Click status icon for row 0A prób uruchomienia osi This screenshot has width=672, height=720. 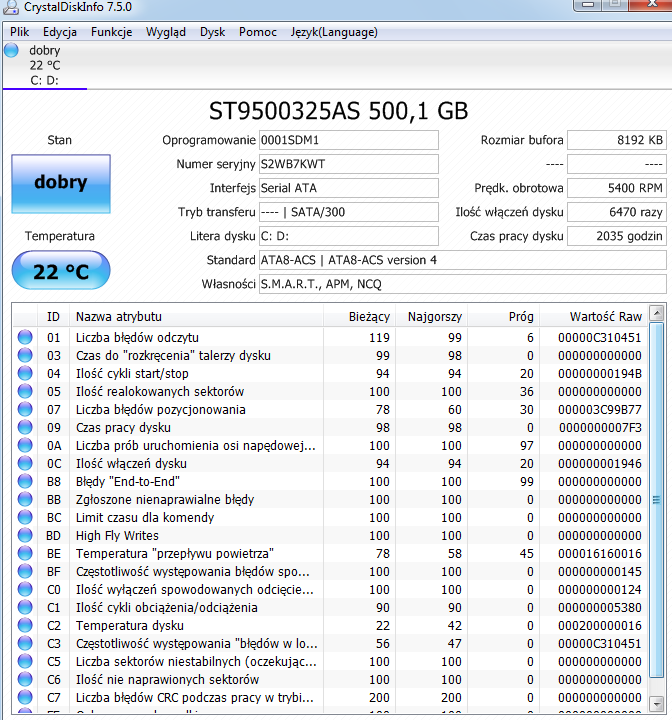click(25, 445)
